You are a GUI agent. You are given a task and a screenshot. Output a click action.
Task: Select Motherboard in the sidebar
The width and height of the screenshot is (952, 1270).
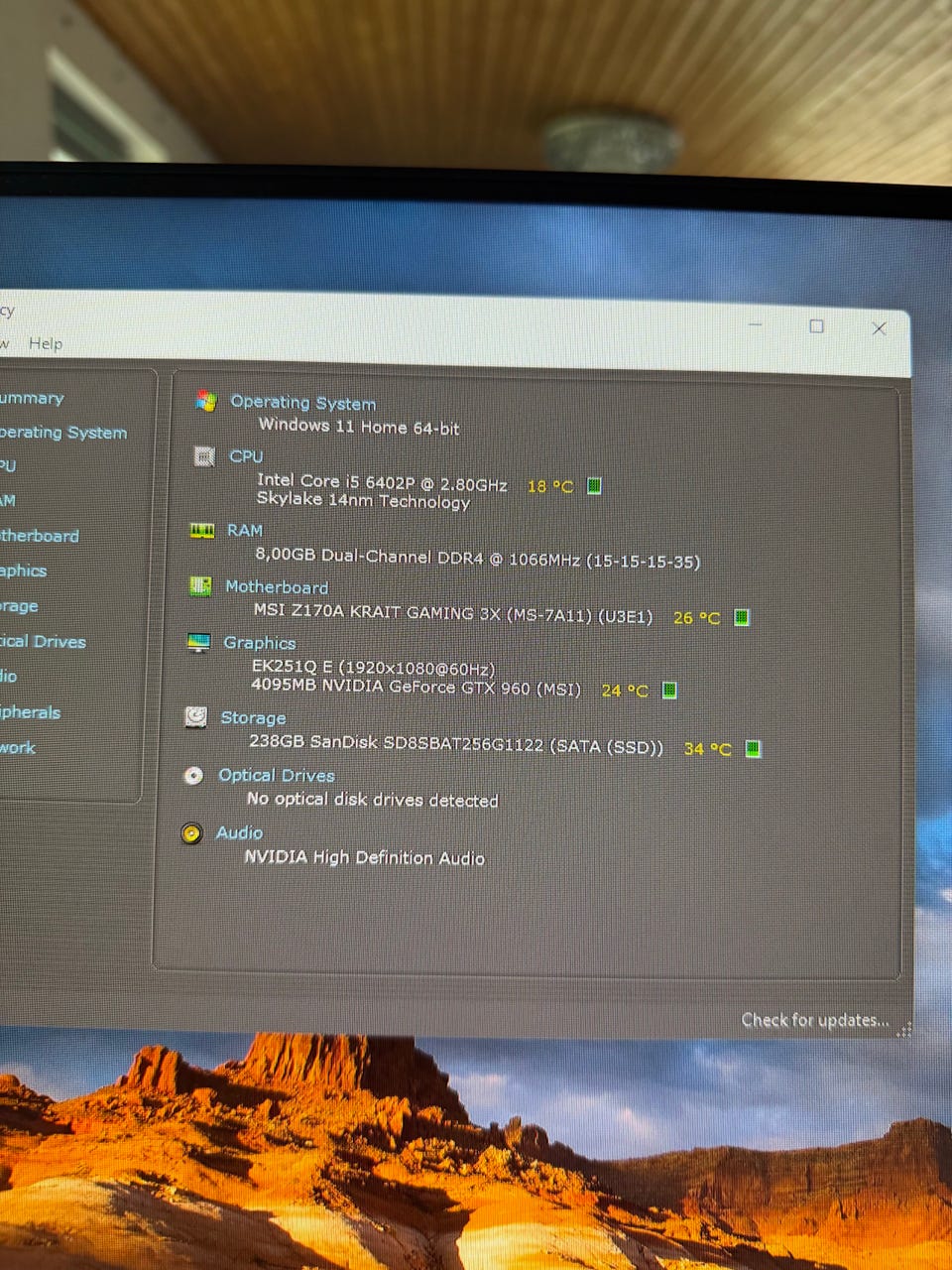click(x=40, y=536)
